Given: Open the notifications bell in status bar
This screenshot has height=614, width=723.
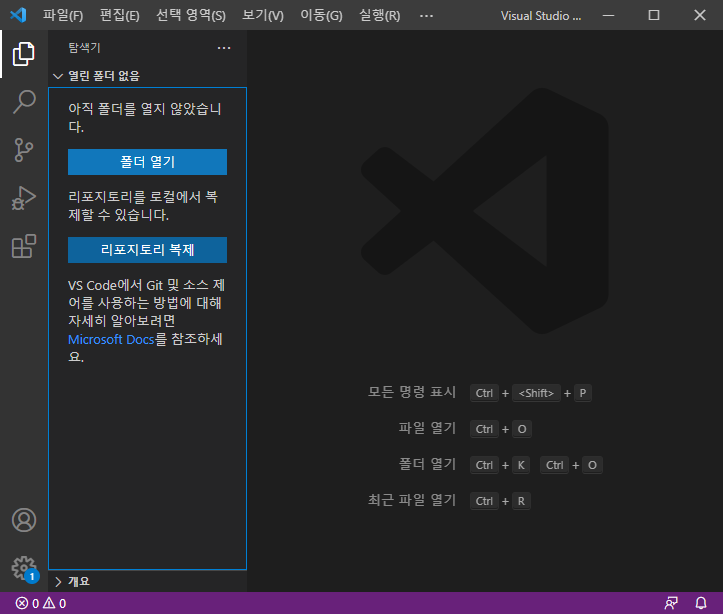Looking at the screenshot, I should (x=701, y=603).
